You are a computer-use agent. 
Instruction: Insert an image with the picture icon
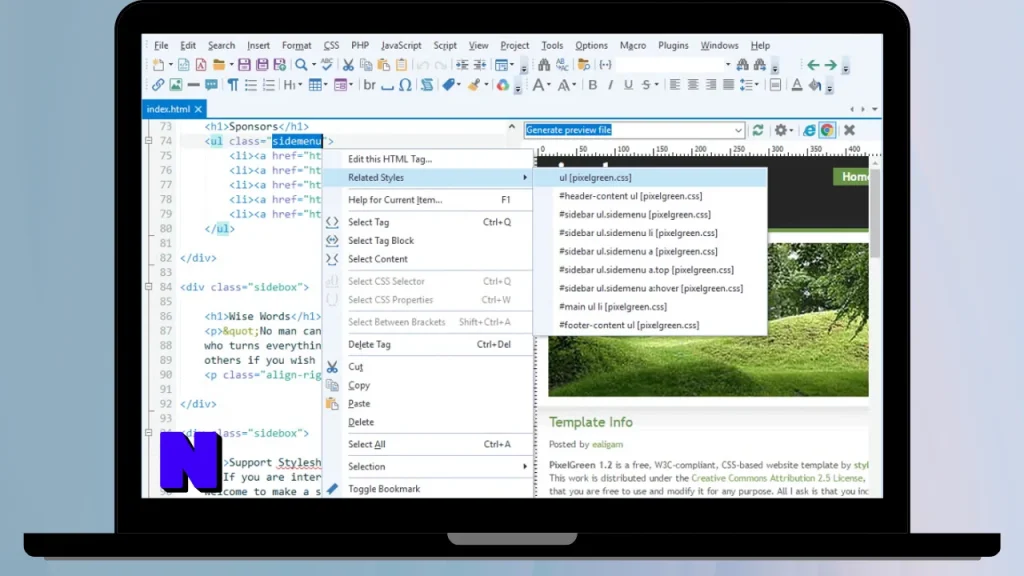tap(176, 85)
